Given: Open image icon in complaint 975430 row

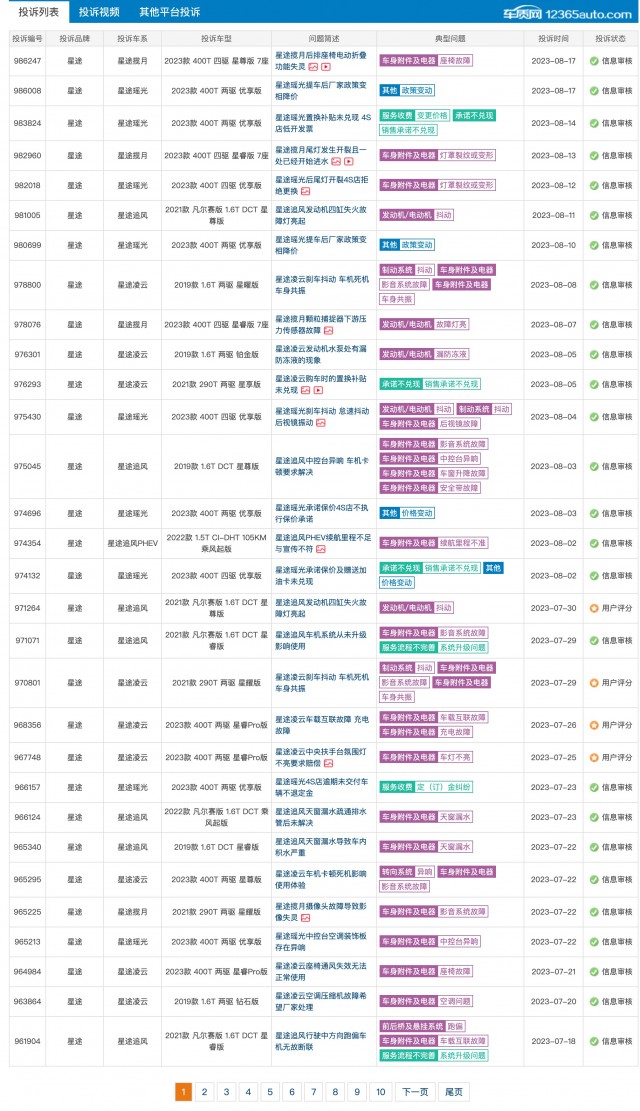Looking at the screenshot, I should click(320, 423).
